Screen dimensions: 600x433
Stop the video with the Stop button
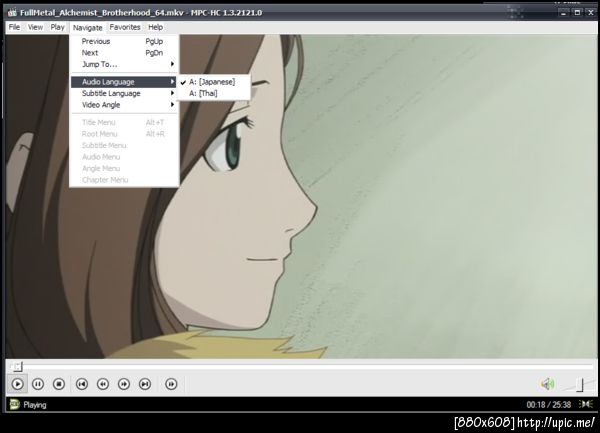tap(59, 384)
